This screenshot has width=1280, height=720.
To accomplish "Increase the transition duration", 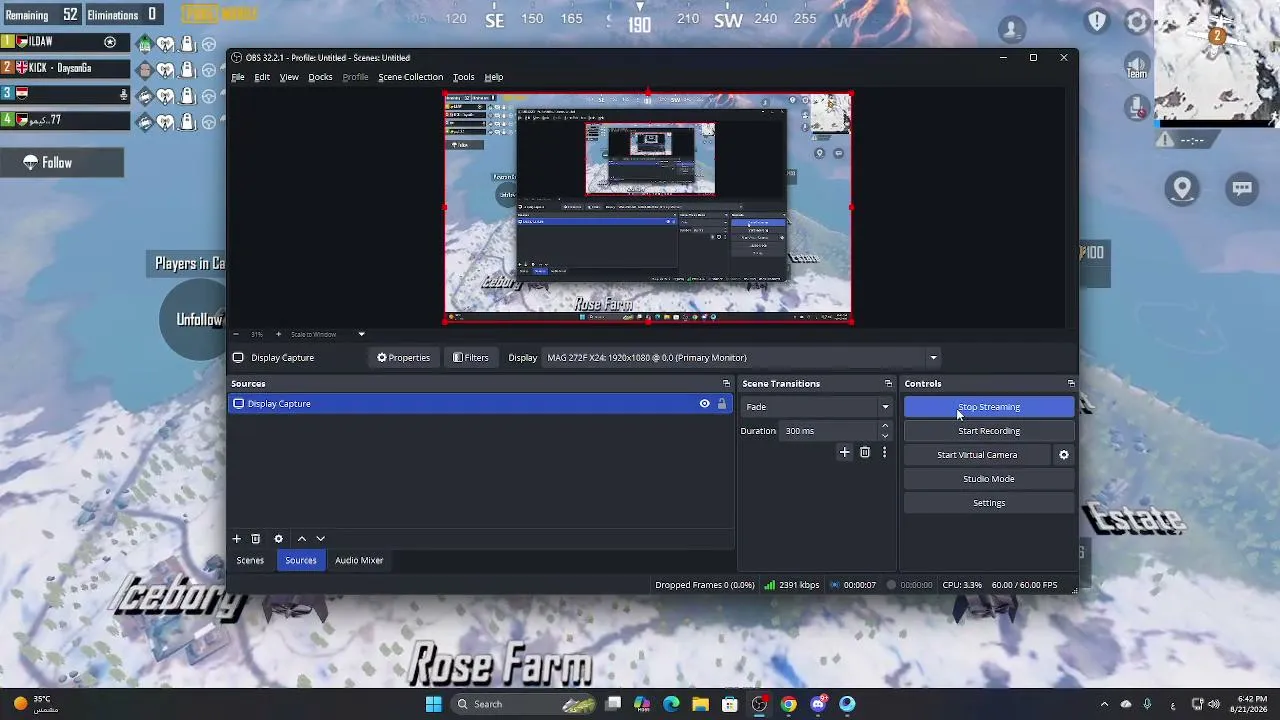I will (885, 426).
